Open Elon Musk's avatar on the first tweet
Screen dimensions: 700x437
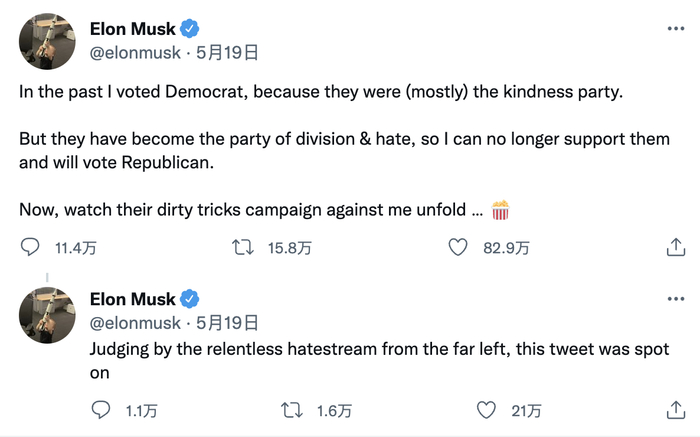coord(48,42)
